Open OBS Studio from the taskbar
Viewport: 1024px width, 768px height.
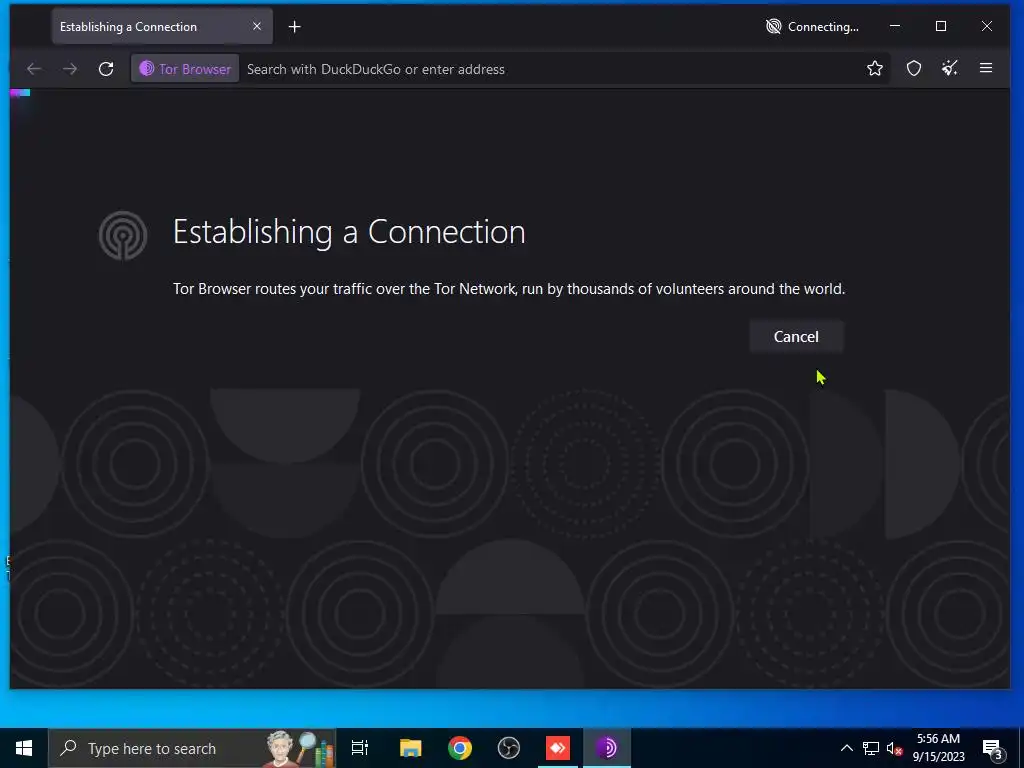click(509, 748)
